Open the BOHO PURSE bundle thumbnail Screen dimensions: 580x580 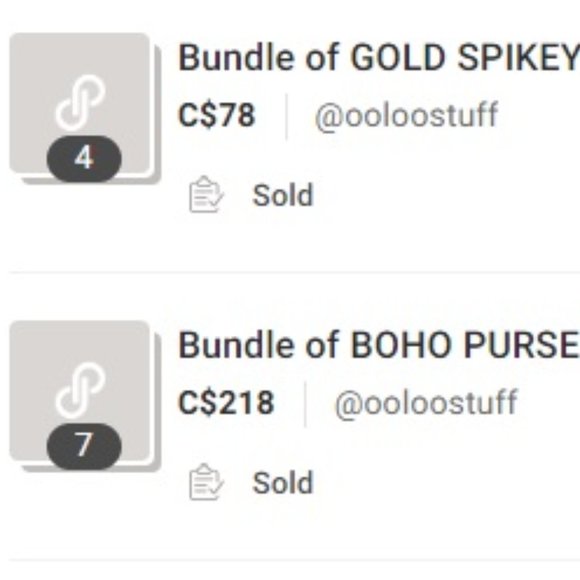tap(85, 395)
